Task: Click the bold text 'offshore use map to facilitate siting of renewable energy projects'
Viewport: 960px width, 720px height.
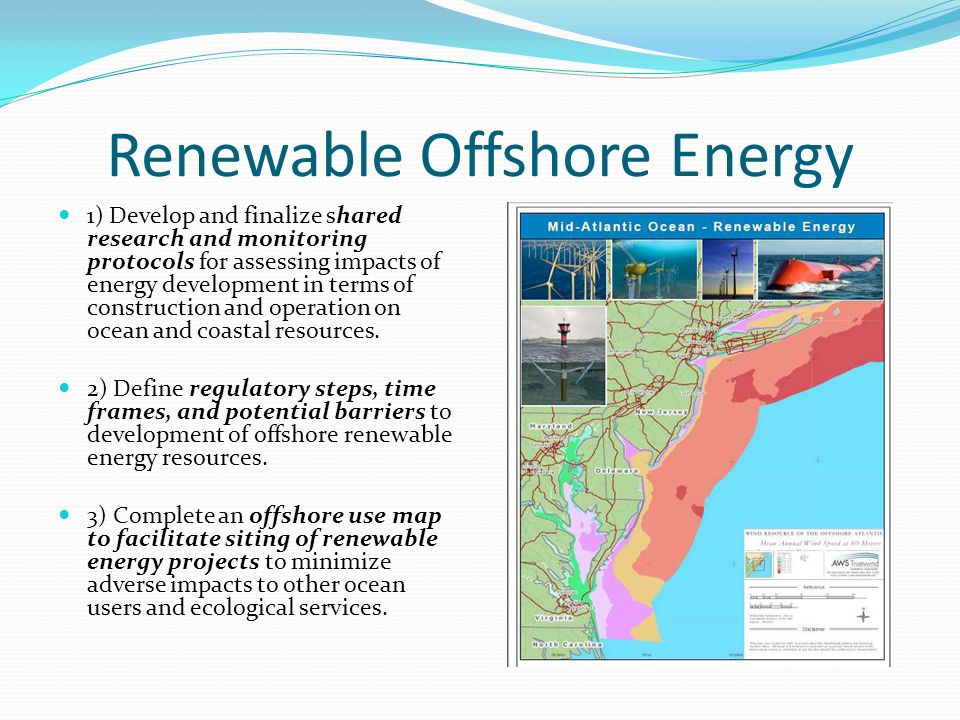Action: pyautogui.click(x=264, y=538)
